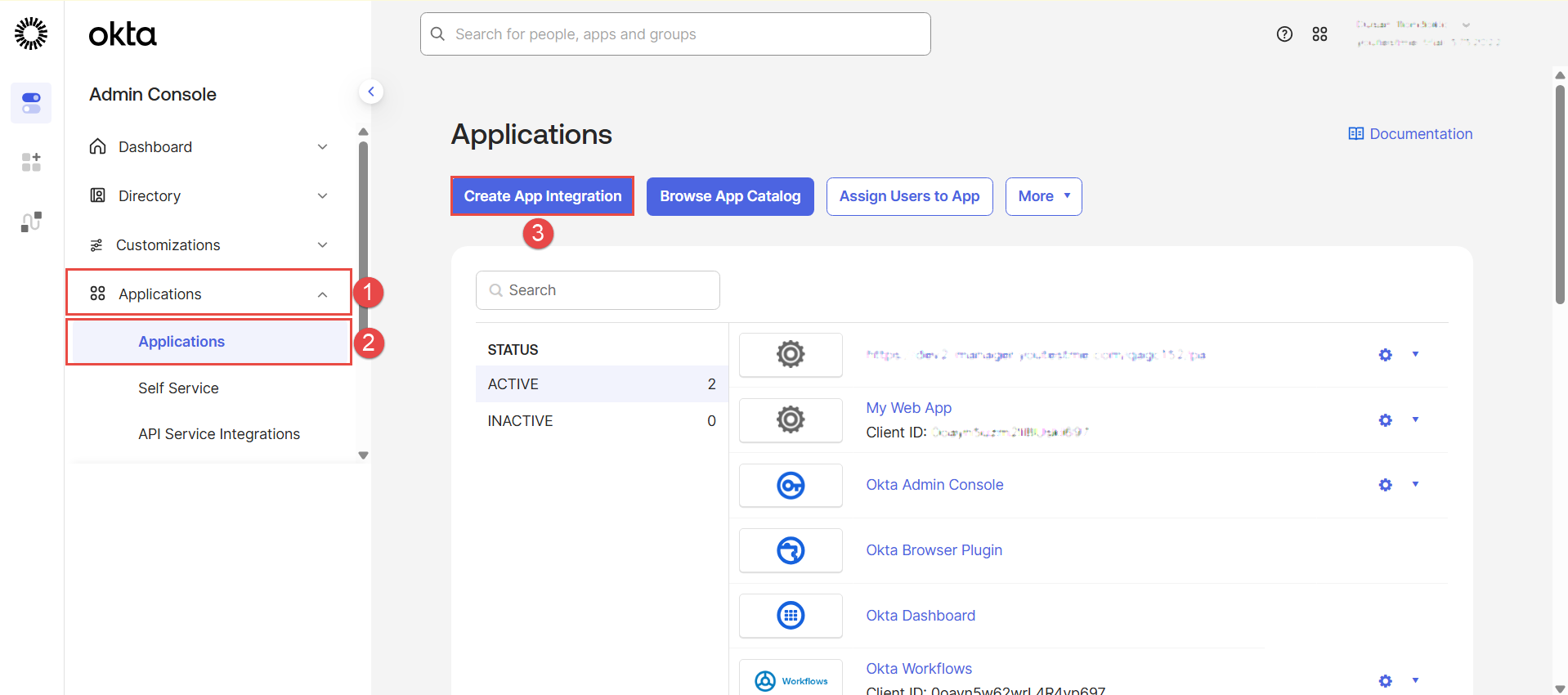This screenshot has height=695, width=1568.
Task: Filter applications by ACTIVE status
Action: coord(601,384)
